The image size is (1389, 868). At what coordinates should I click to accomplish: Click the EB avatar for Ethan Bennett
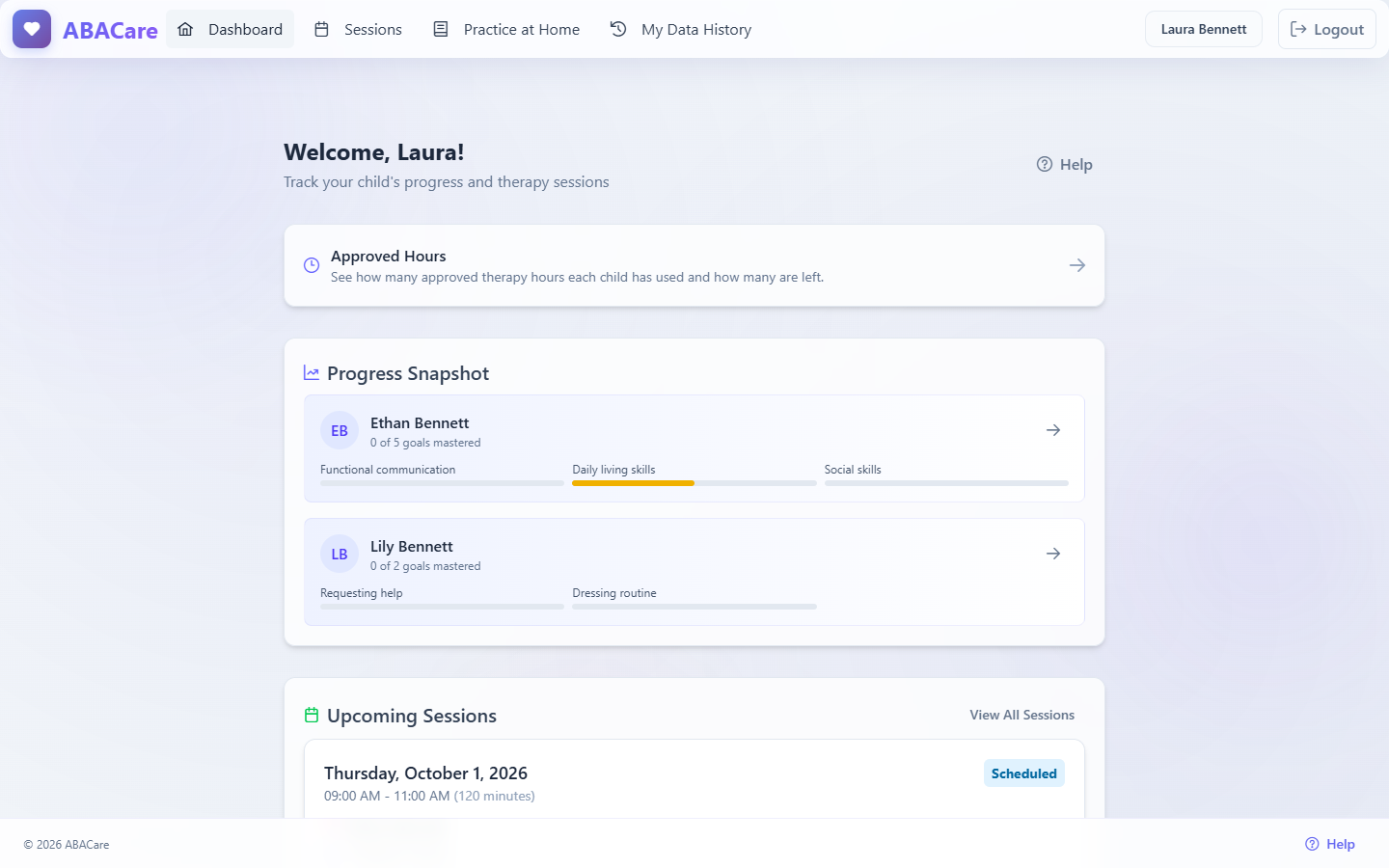(x=340, y=431)
